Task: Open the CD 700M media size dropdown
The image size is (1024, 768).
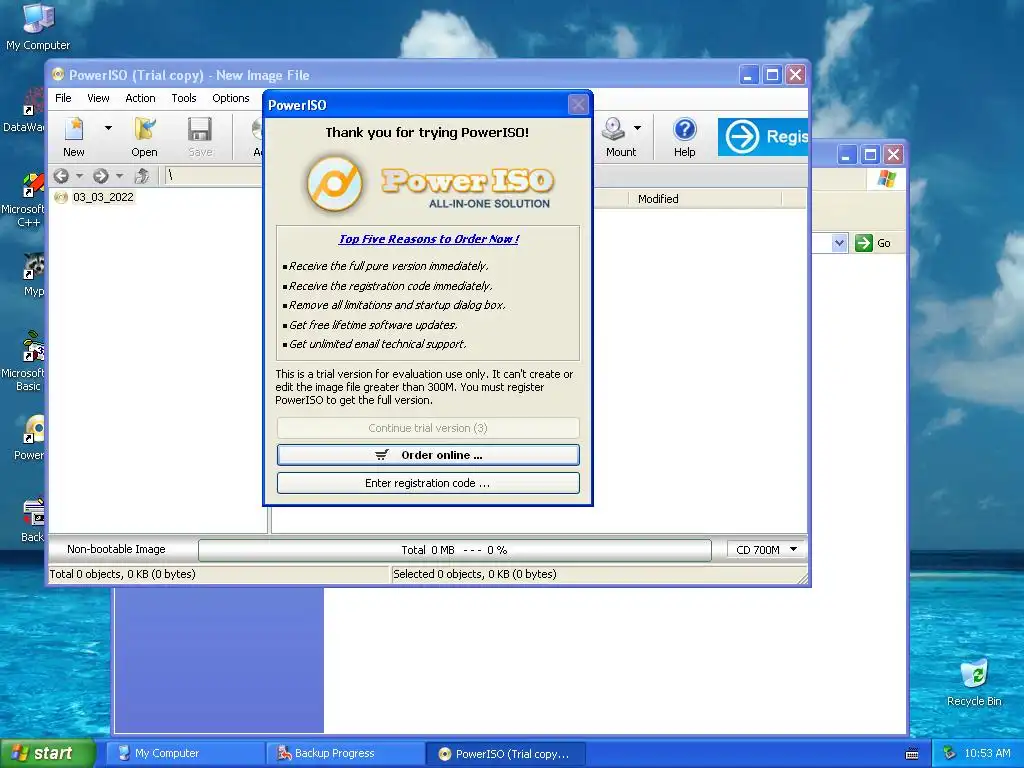Action: (x=766, y=550)
